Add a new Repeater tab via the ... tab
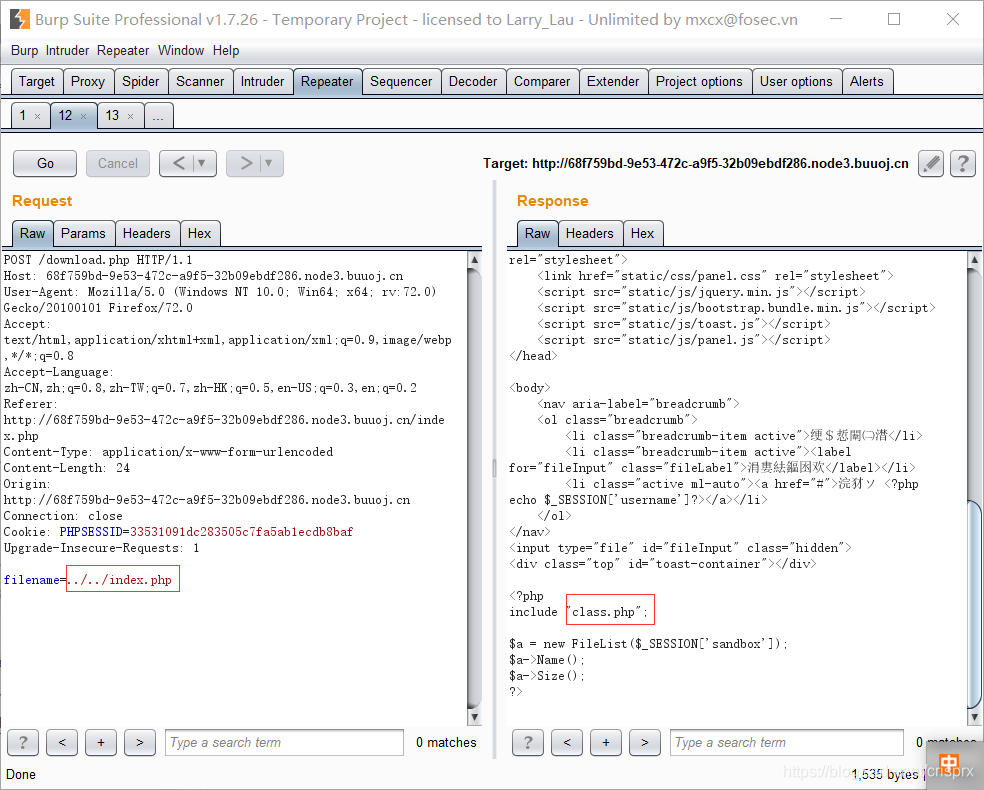 pyautogui.click(x=158, y=116)
